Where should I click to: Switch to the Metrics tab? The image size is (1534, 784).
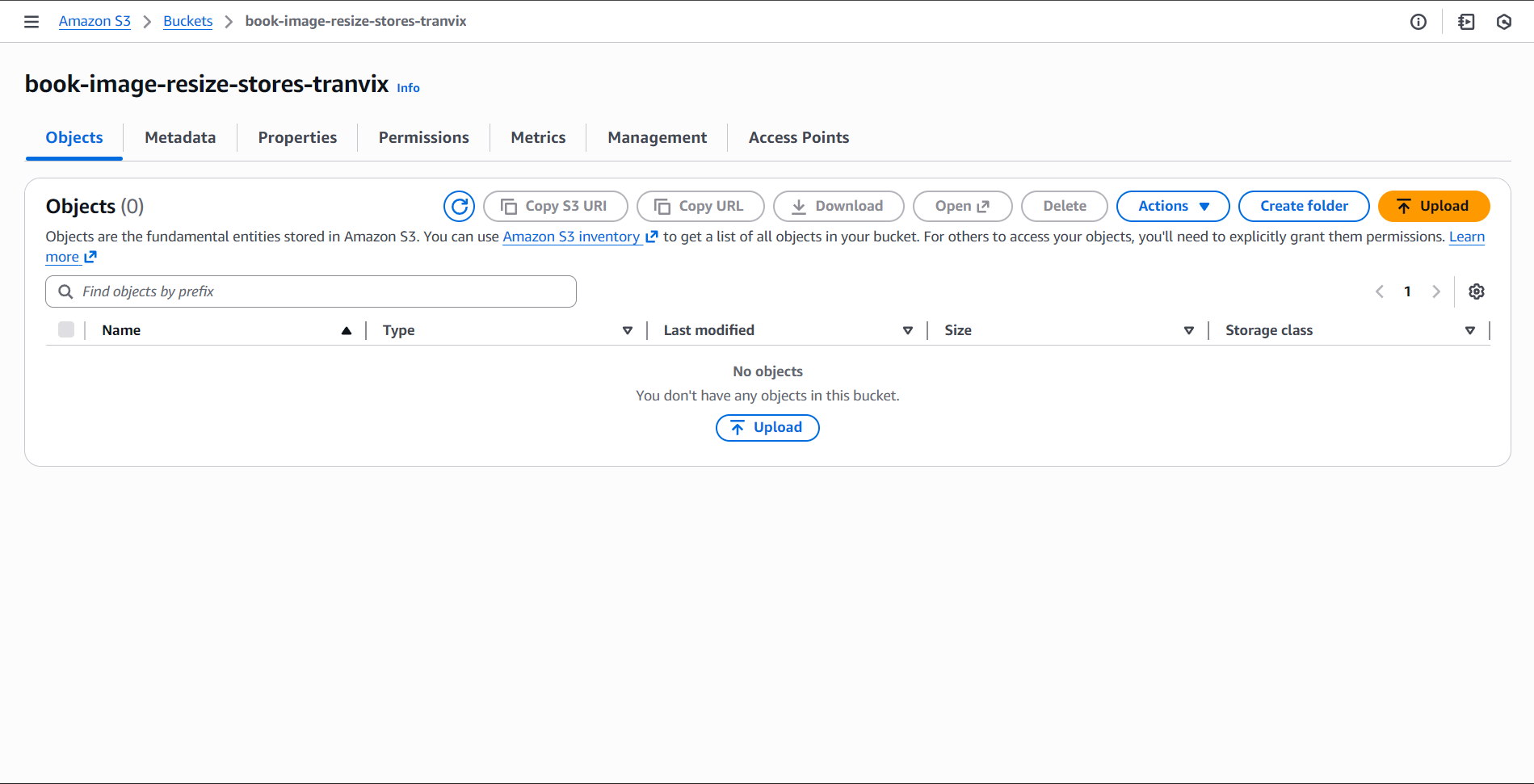click(x=538, y=137)
